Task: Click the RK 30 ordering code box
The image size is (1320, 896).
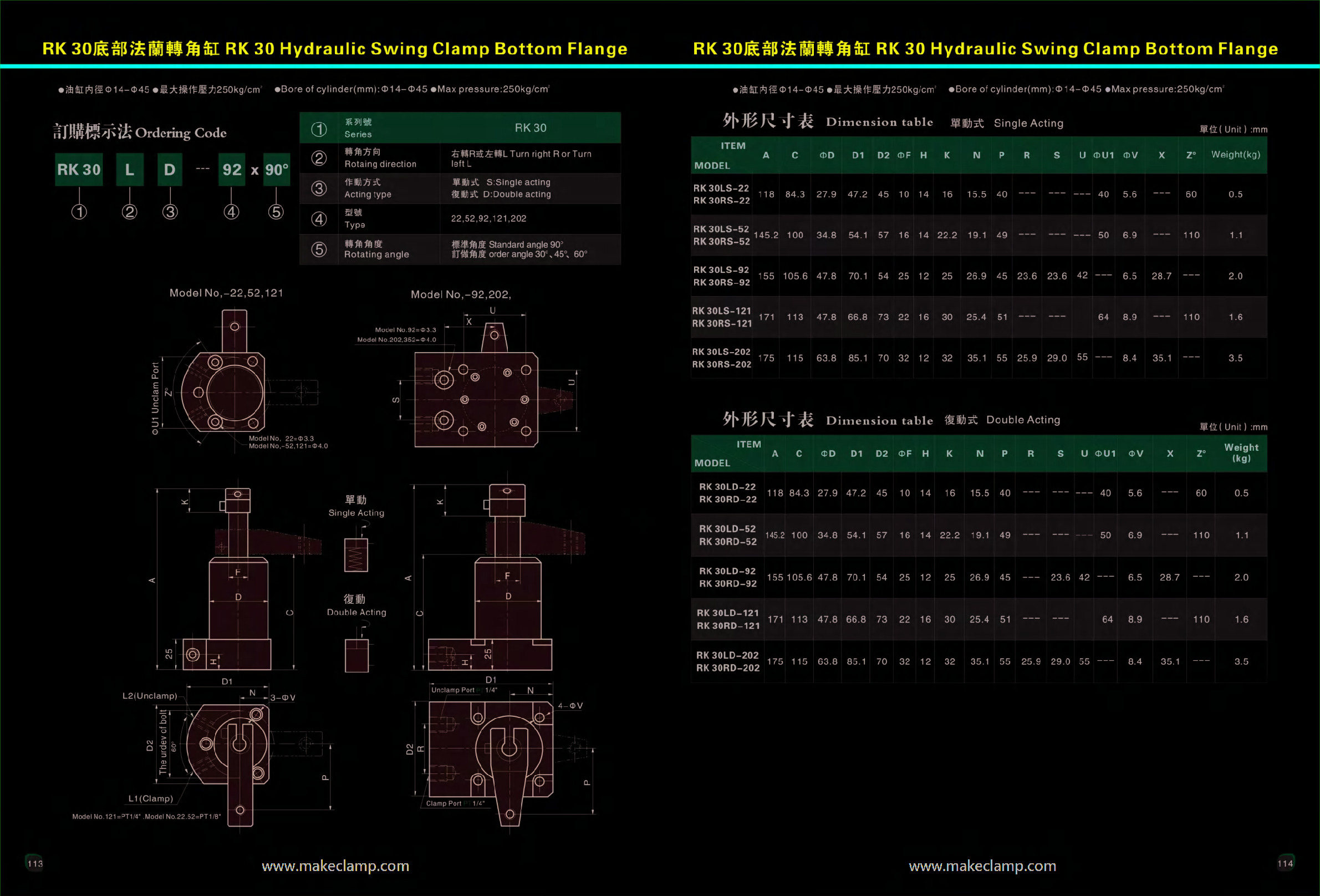Action: 79,169
